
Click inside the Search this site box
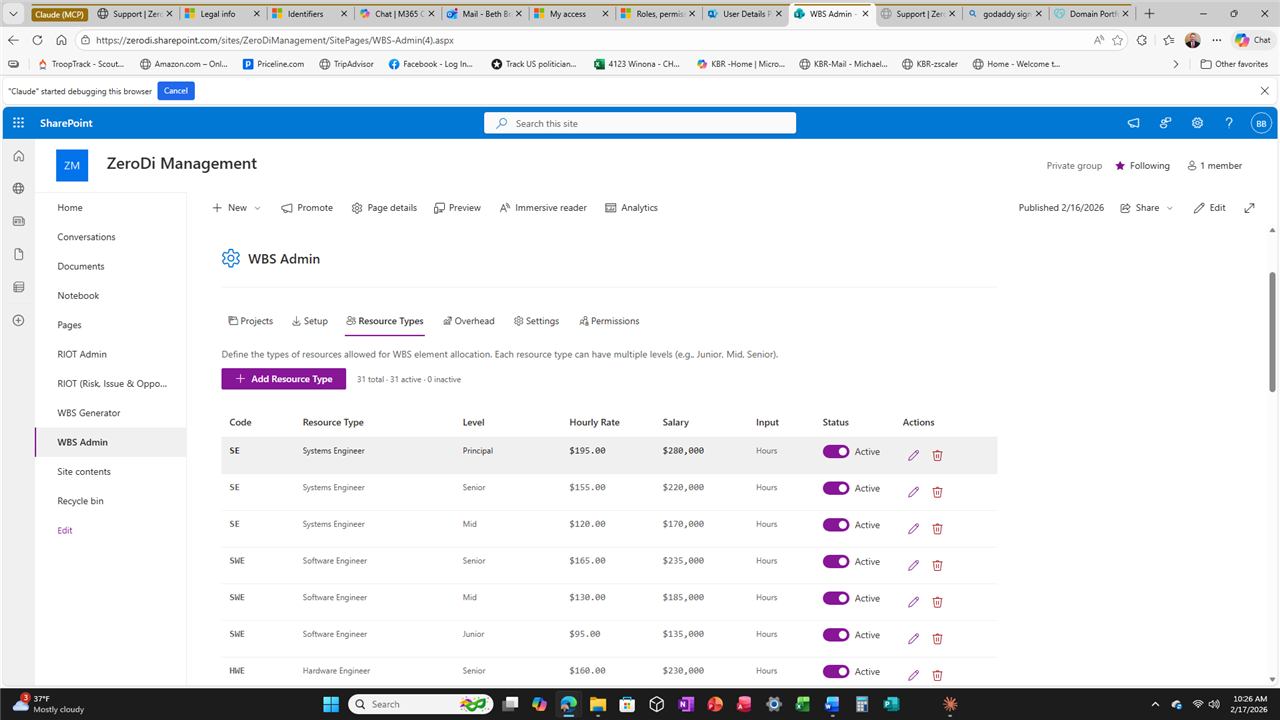click(639, 122)
